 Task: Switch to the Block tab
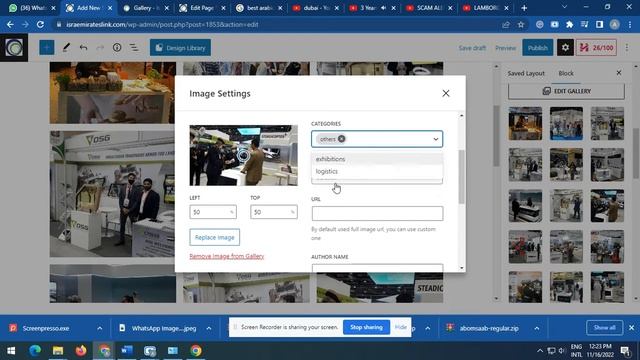pos(566,73)
